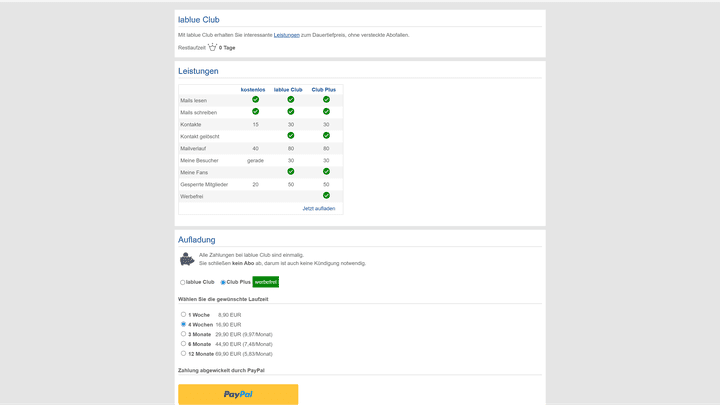Pay with the yellow PayPal button
The height and width of the screenshot is (405, 720).
(x=238, y=394)
